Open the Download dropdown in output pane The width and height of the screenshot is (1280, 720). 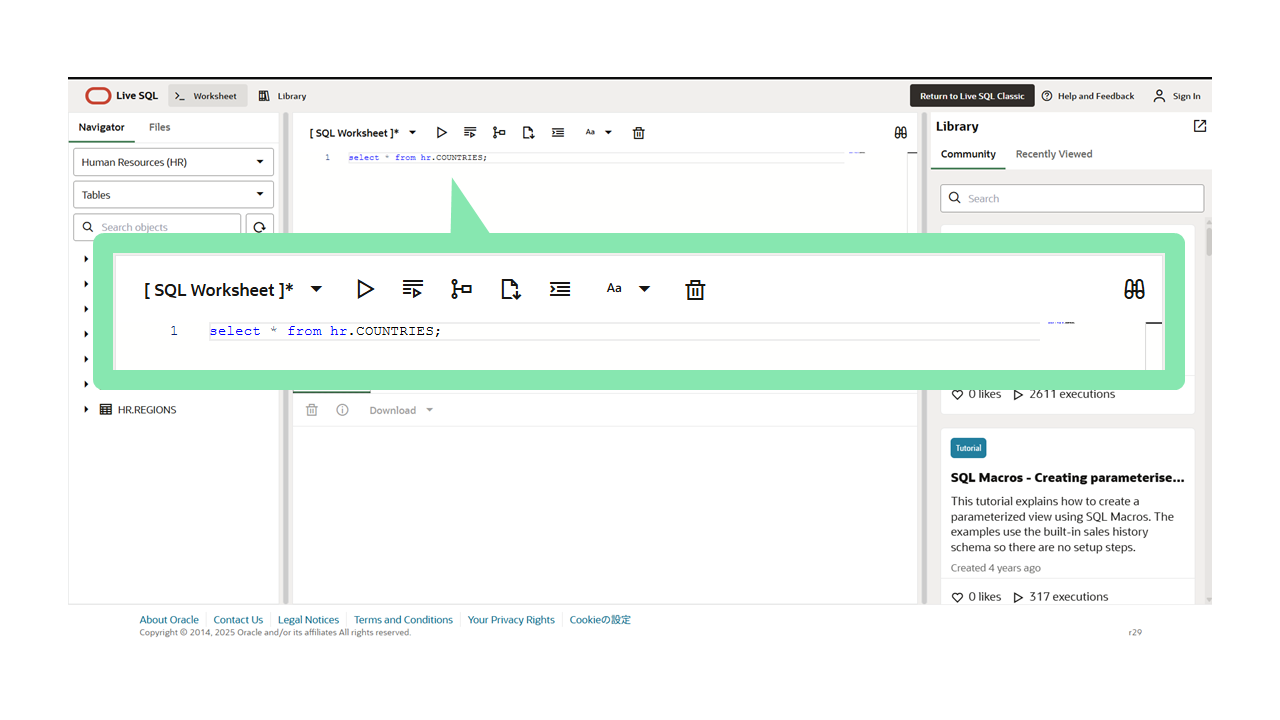[x=401, y=410]
